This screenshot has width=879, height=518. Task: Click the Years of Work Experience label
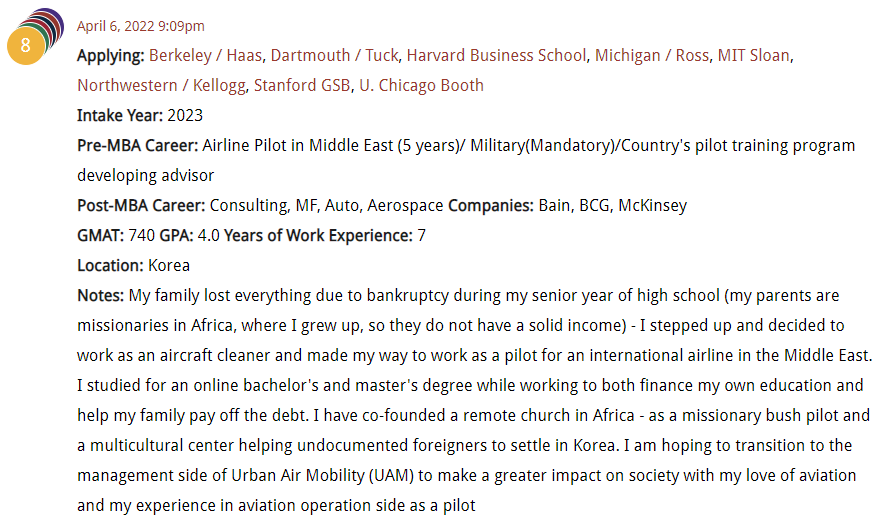(318, 236)
